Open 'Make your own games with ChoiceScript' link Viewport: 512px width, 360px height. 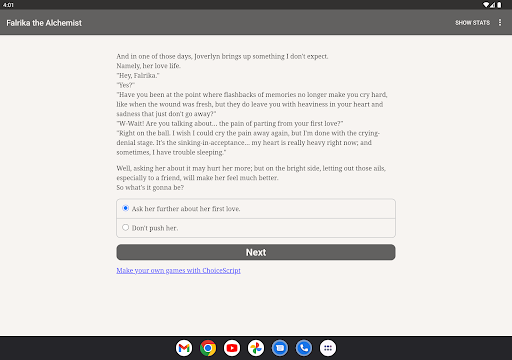tap(178, 270)
